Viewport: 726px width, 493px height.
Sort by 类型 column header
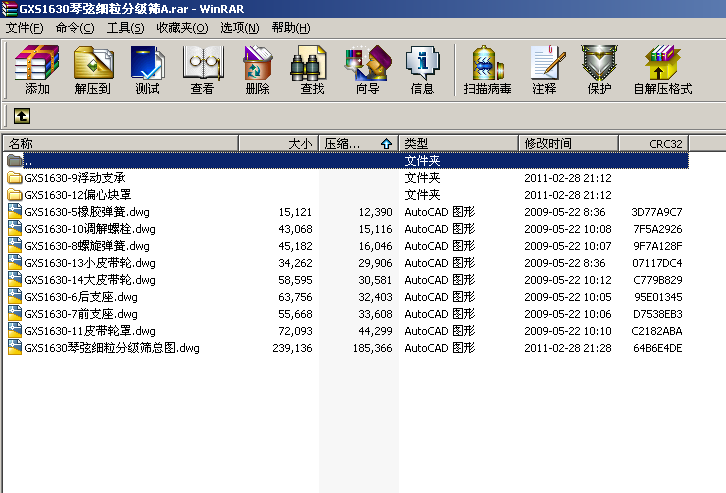458,144
